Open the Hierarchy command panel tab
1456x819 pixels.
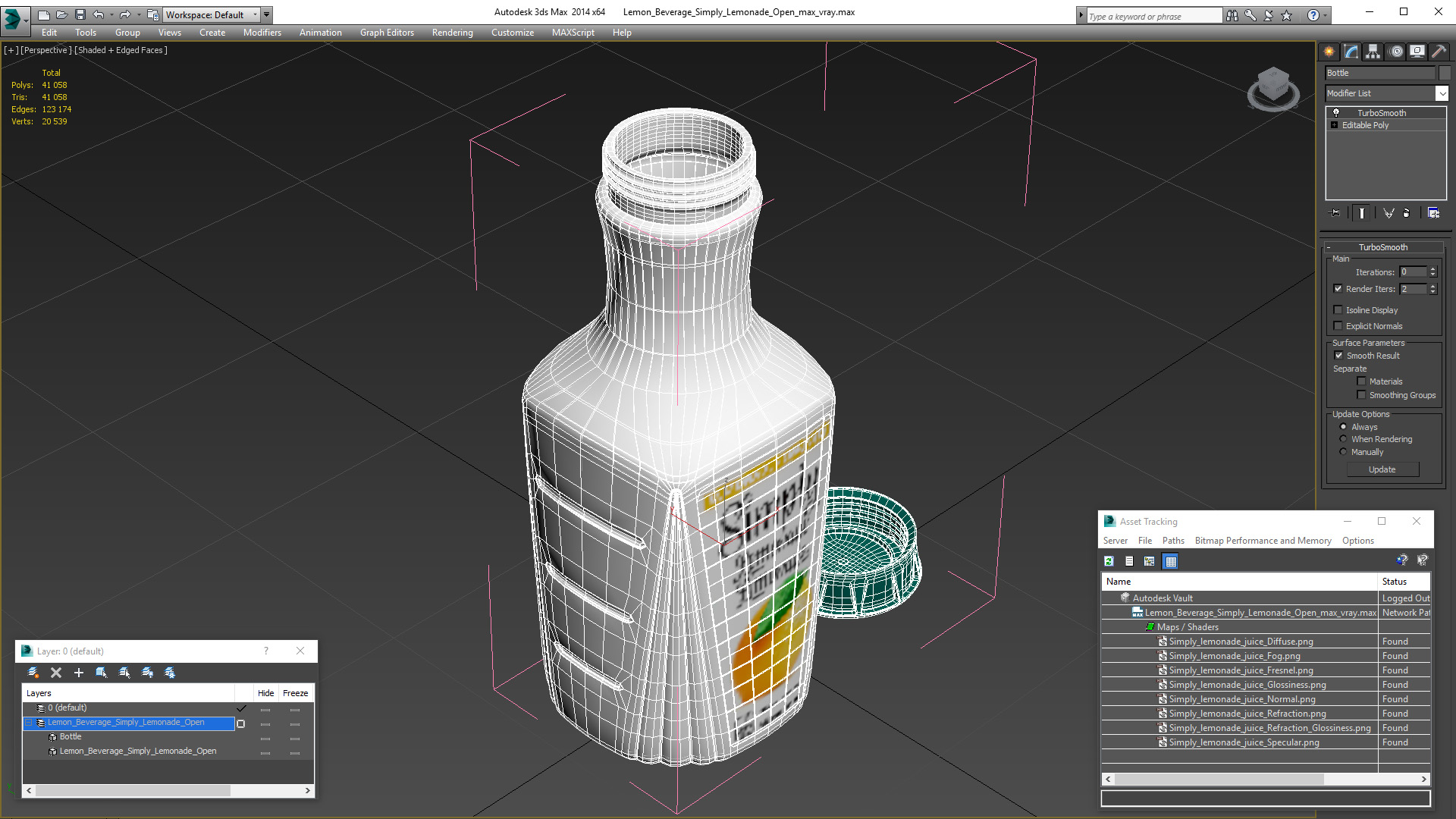[x=1373, y=52]
